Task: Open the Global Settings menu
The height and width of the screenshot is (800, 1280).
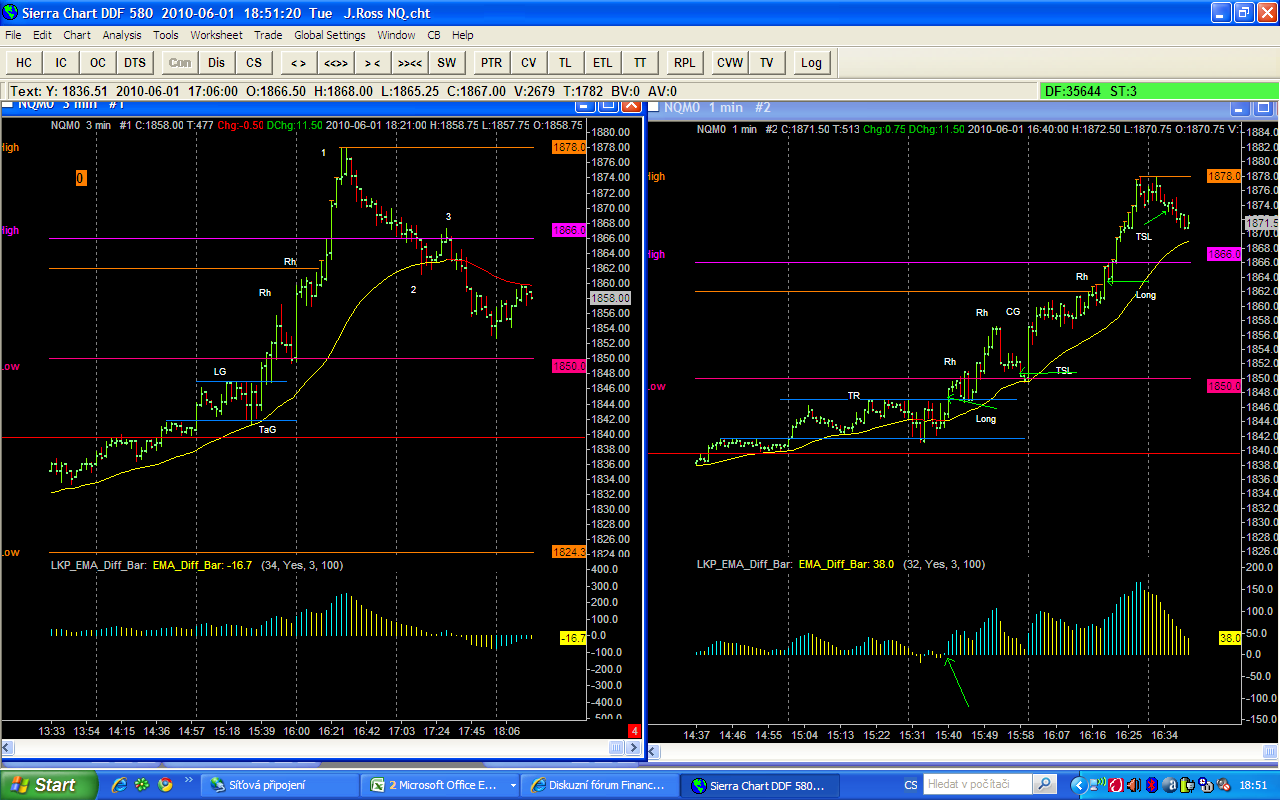Action: 329,35
